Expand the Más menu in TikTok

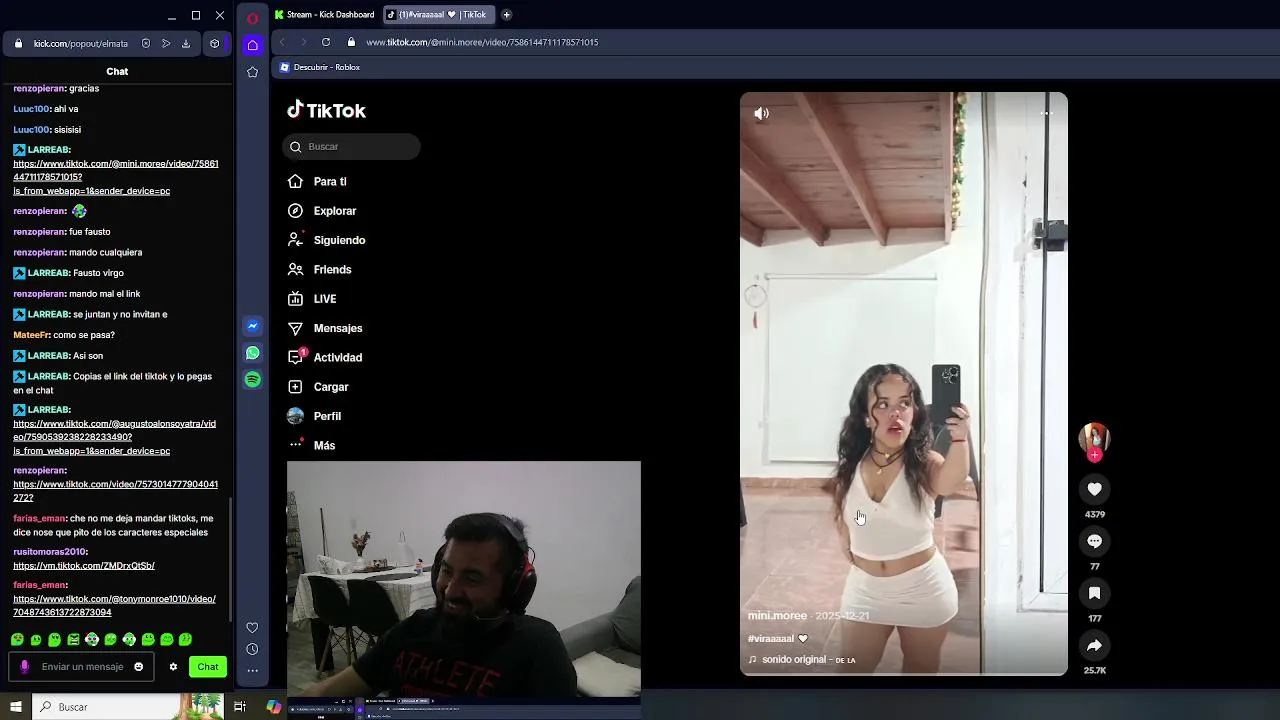coord(311,445)
